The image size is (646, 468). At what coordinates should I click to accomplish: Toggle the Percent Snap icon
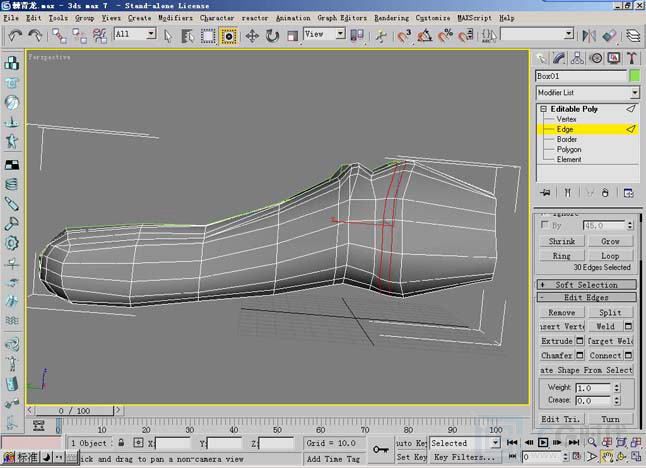pyautogui.click(x=445, y=36)
